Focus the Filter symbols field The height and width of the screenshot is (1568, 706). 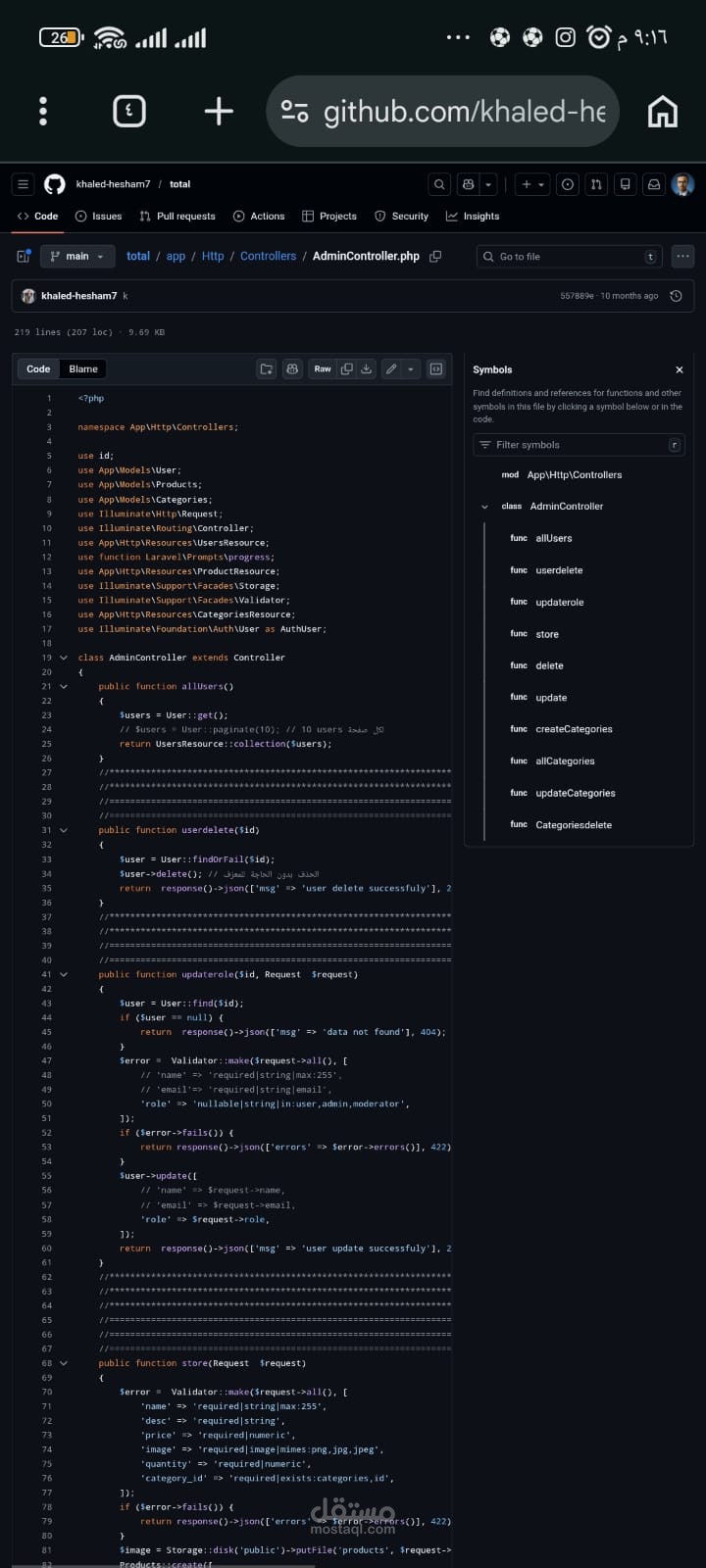(579, 445)
